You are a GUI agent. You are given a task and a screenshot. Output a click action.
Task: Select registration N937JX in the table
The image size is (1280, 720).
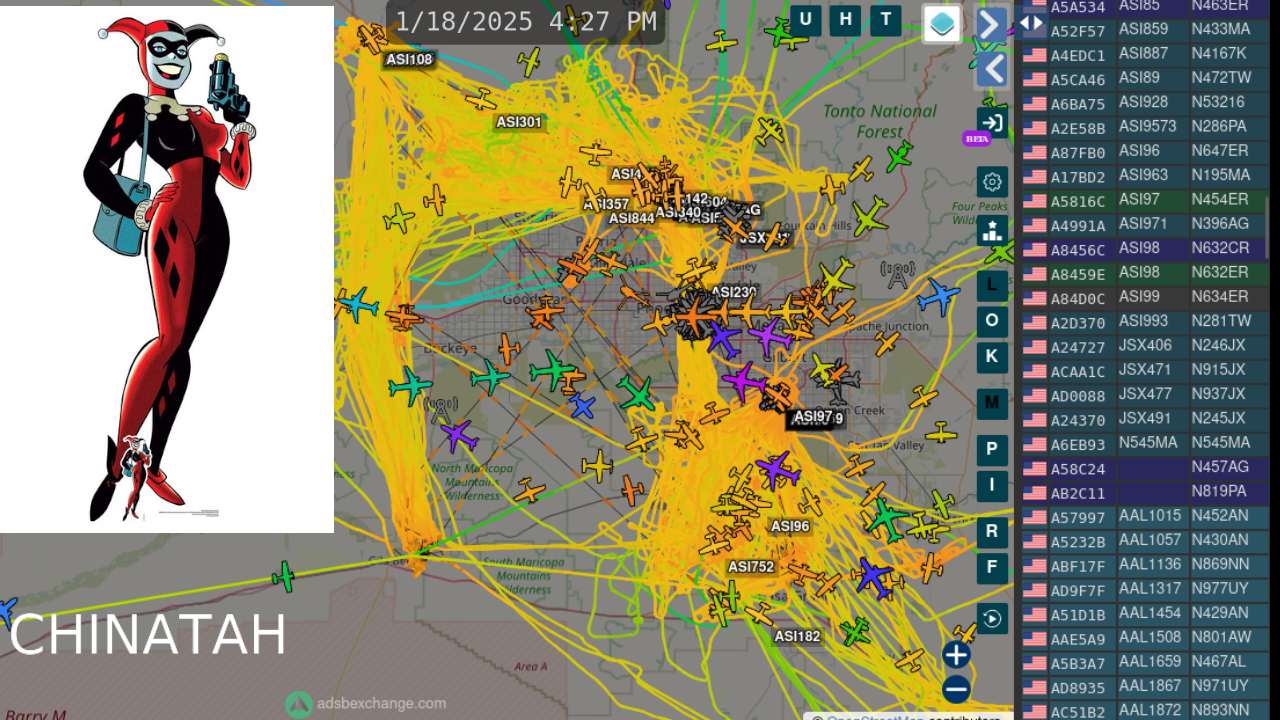click(1219, 394)
